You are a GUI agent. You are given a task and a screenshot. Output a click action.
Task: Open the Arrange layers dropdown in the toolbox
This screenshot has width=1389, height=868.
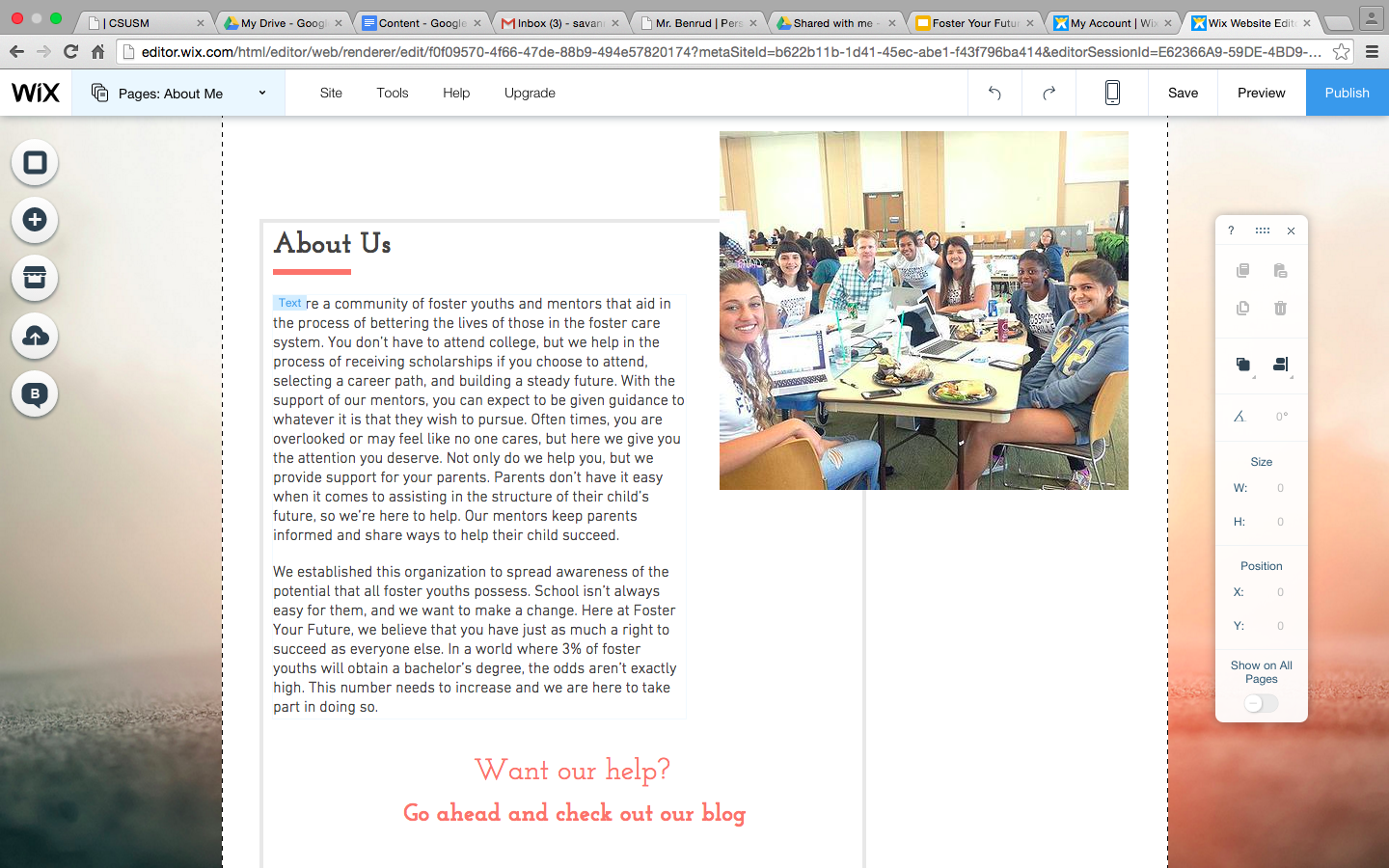coord(1243,365)
